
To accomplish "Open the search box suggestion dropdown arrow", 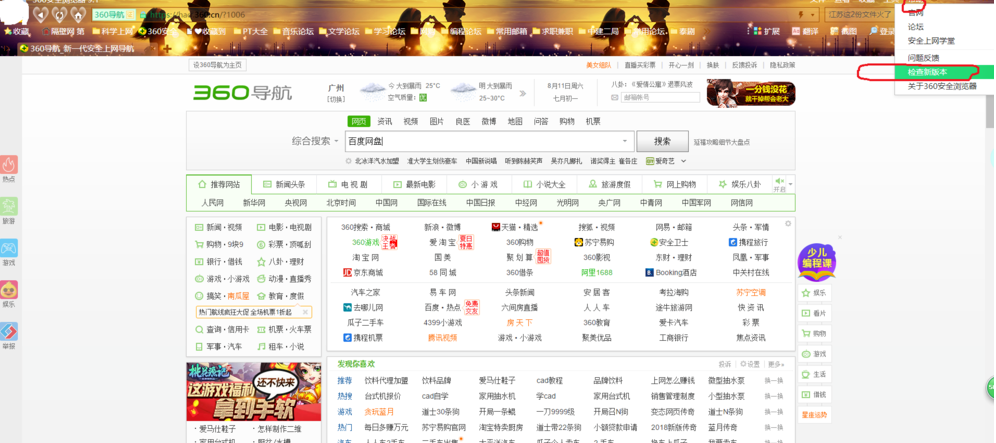I will [624, 141].
